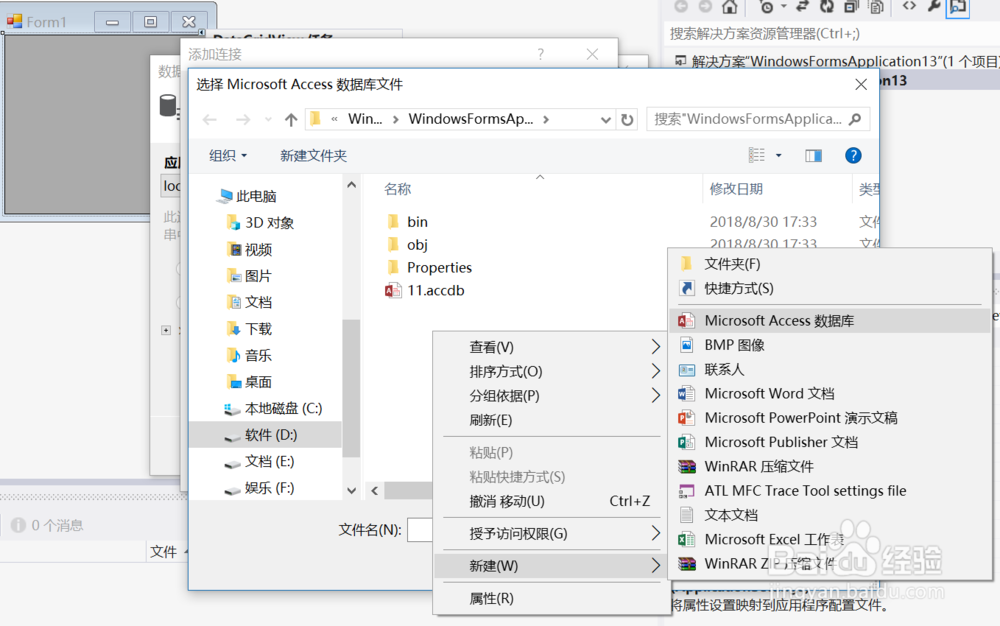Click the help question mark in 添加连接 dialog
The width and height of the screenshot is (1000, 626).
[x=541, y=54]
